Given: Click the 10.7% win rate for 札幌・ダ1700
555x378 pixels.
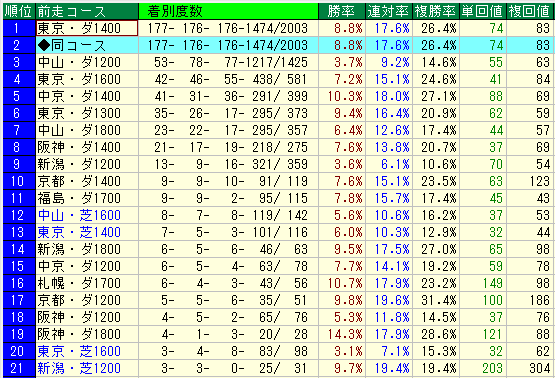Looking at the screenshot, I should [x=342, y=283].
